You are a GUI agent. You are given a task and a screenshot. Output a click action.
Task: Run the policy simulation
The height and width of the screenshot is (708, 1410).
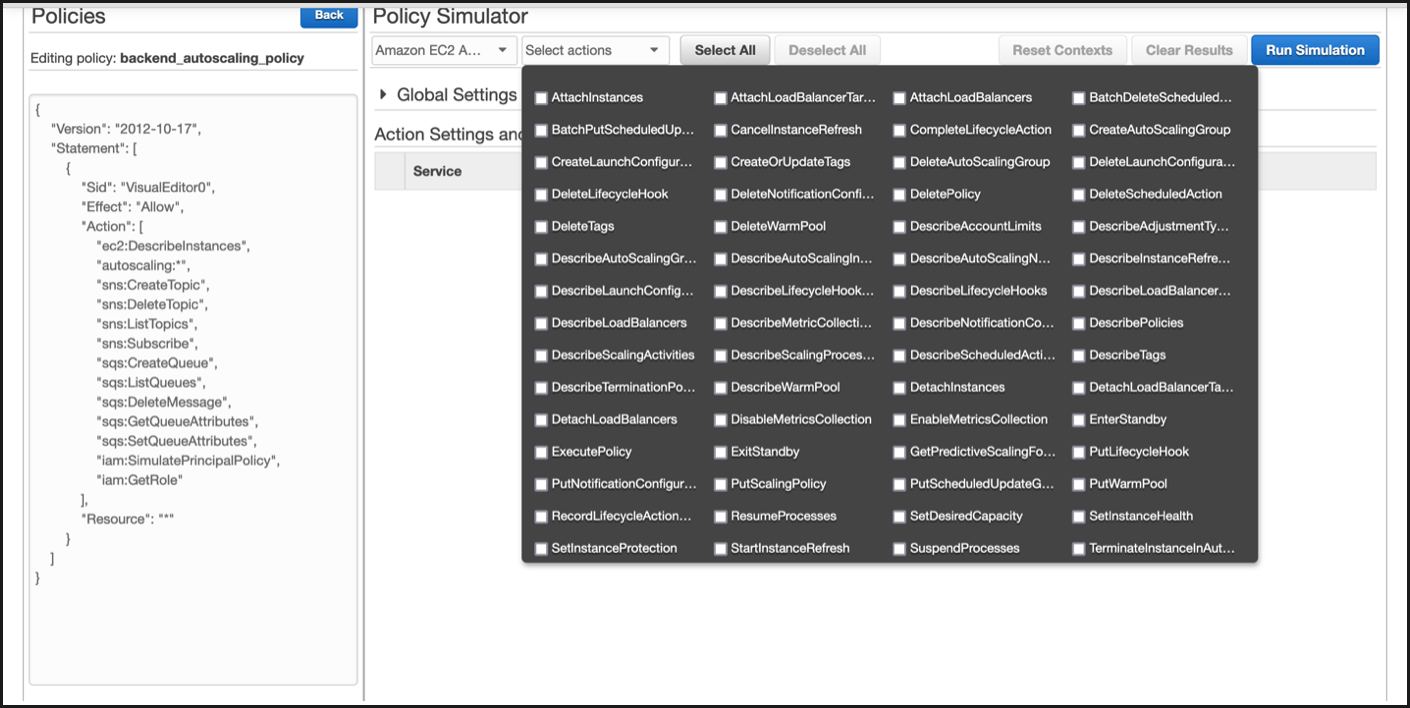tap(1315, 50)
